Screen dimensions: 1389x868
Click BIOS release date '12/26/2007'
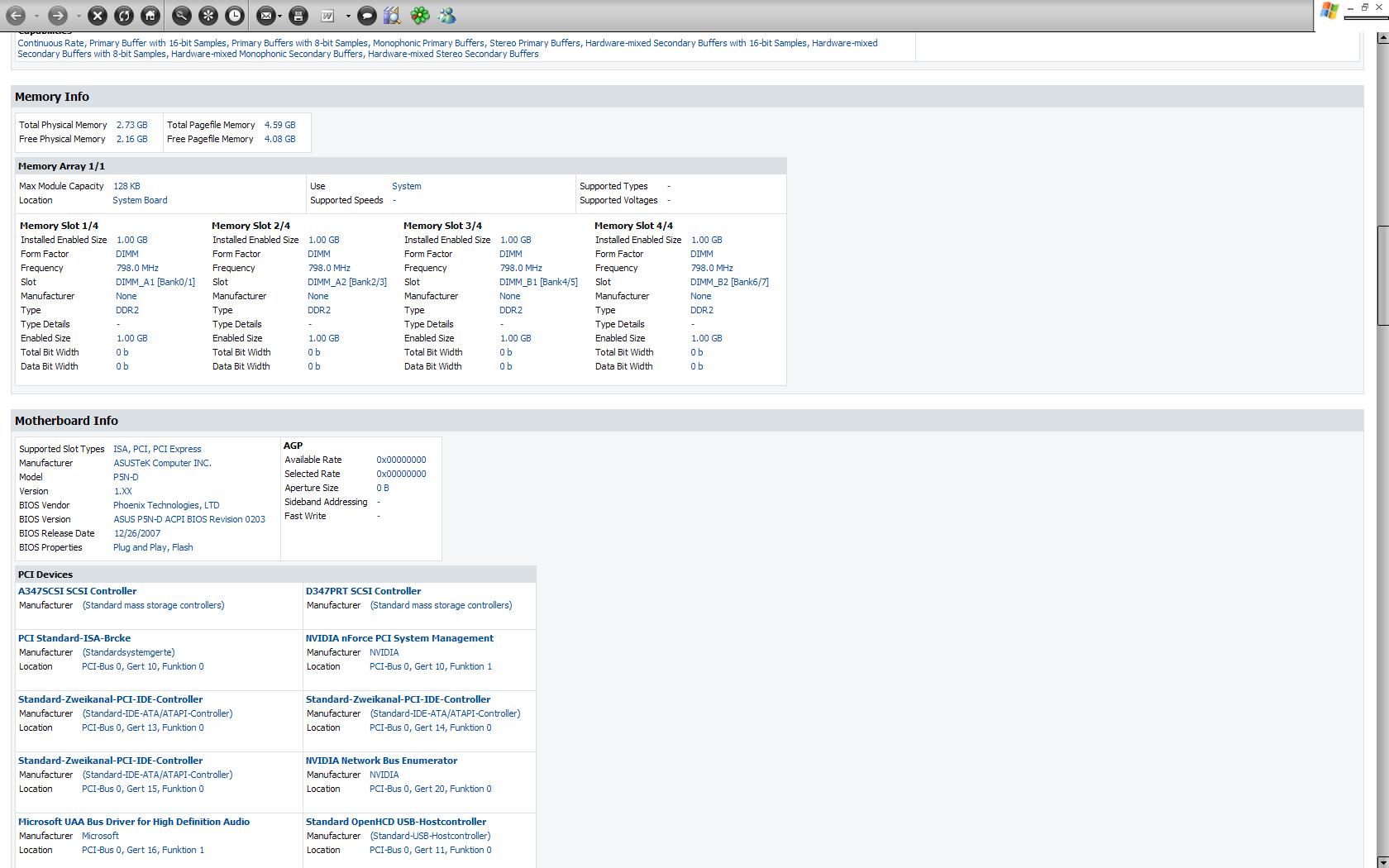coord(137,533)
